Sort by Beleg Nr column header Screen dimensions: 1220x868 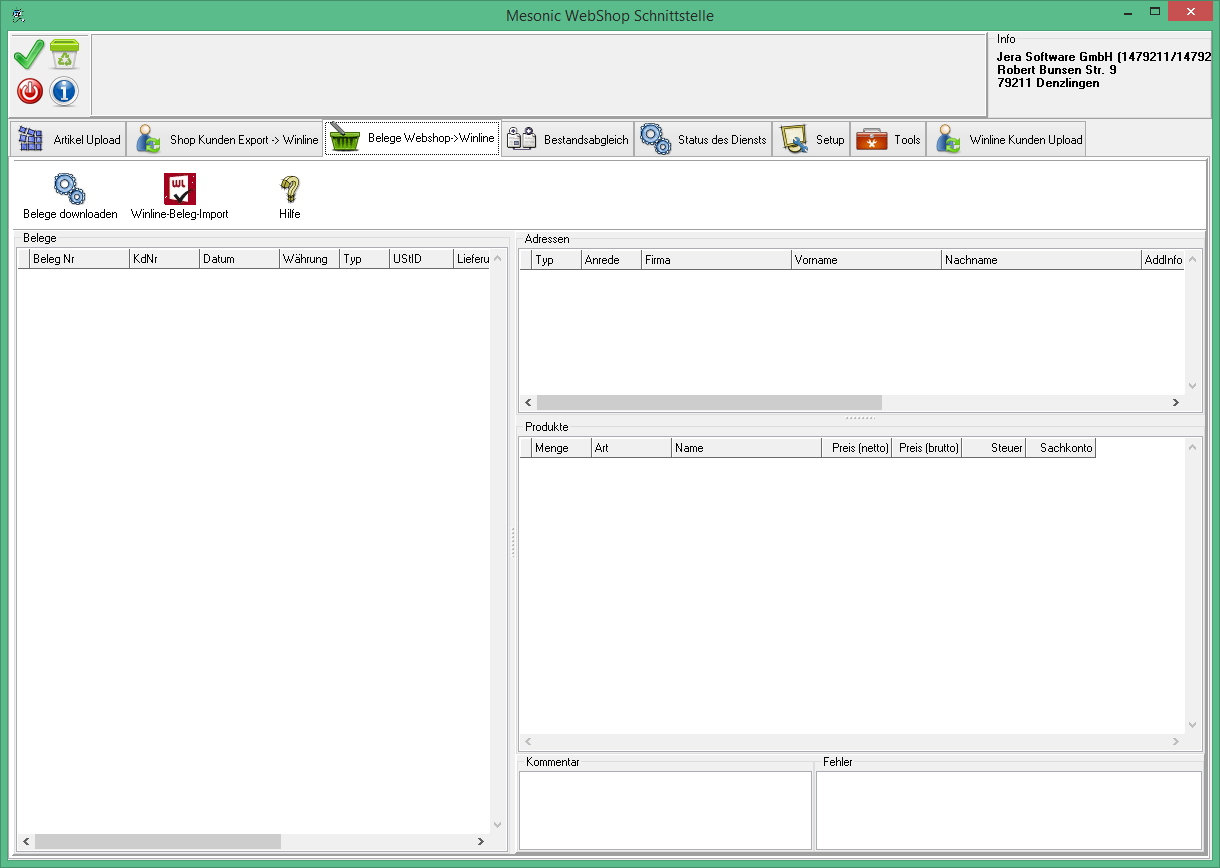click(x=79, y=259)
